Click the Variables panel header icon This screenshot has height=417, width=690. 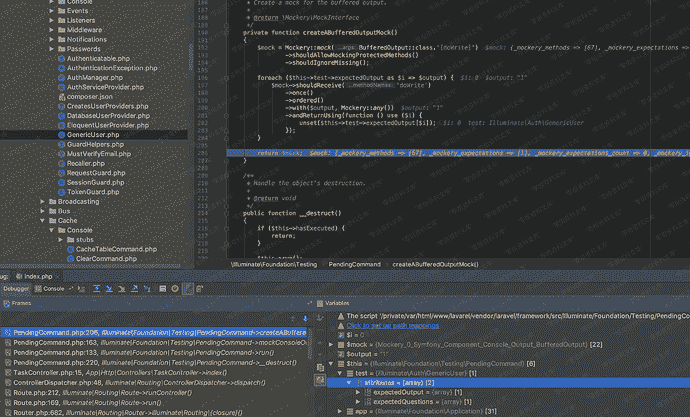(319, 302)
